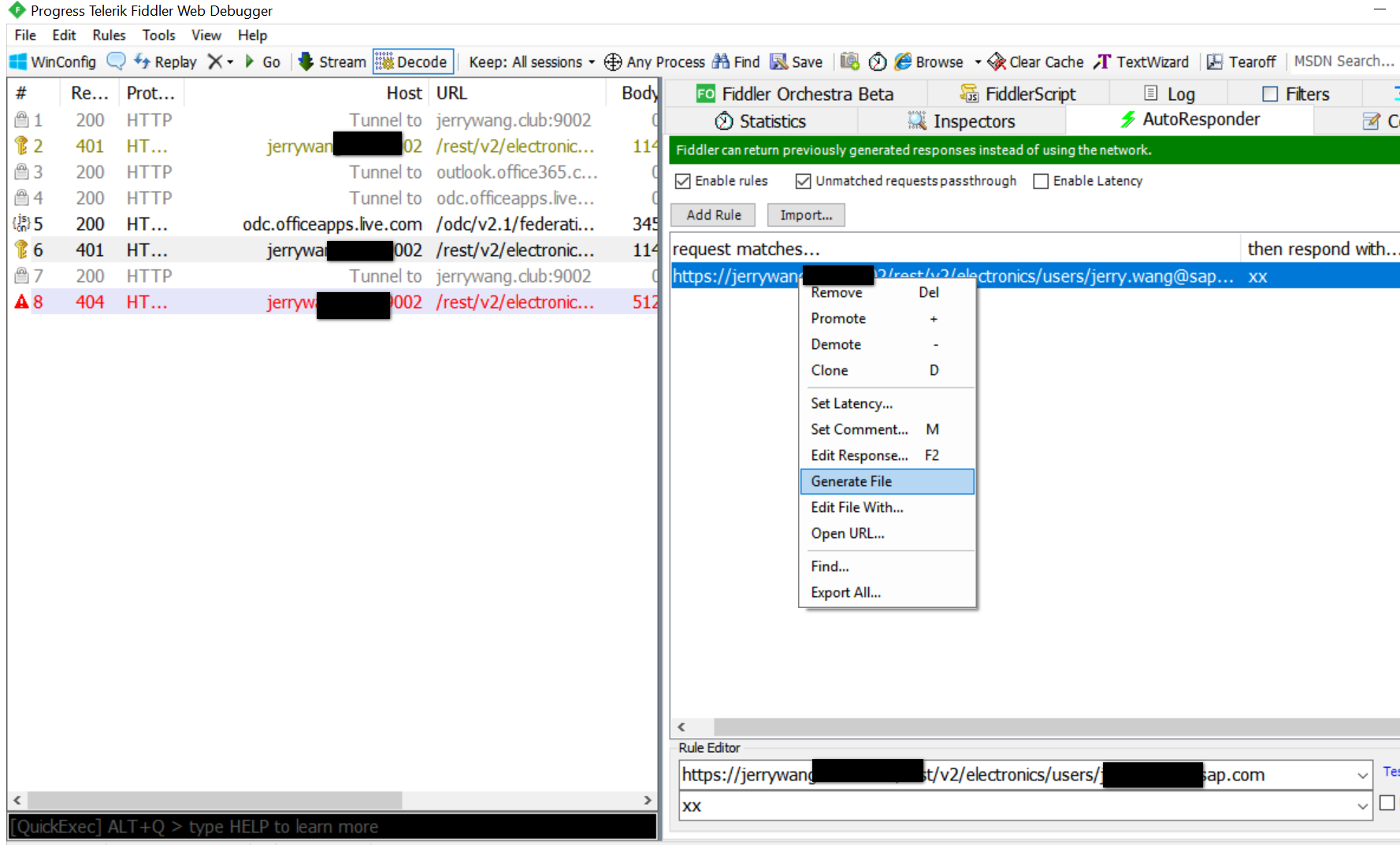Click the timer stopwatch icon
Image resolution: width=1400 pixels, height=845 pixels.
(x=878, y=61)
